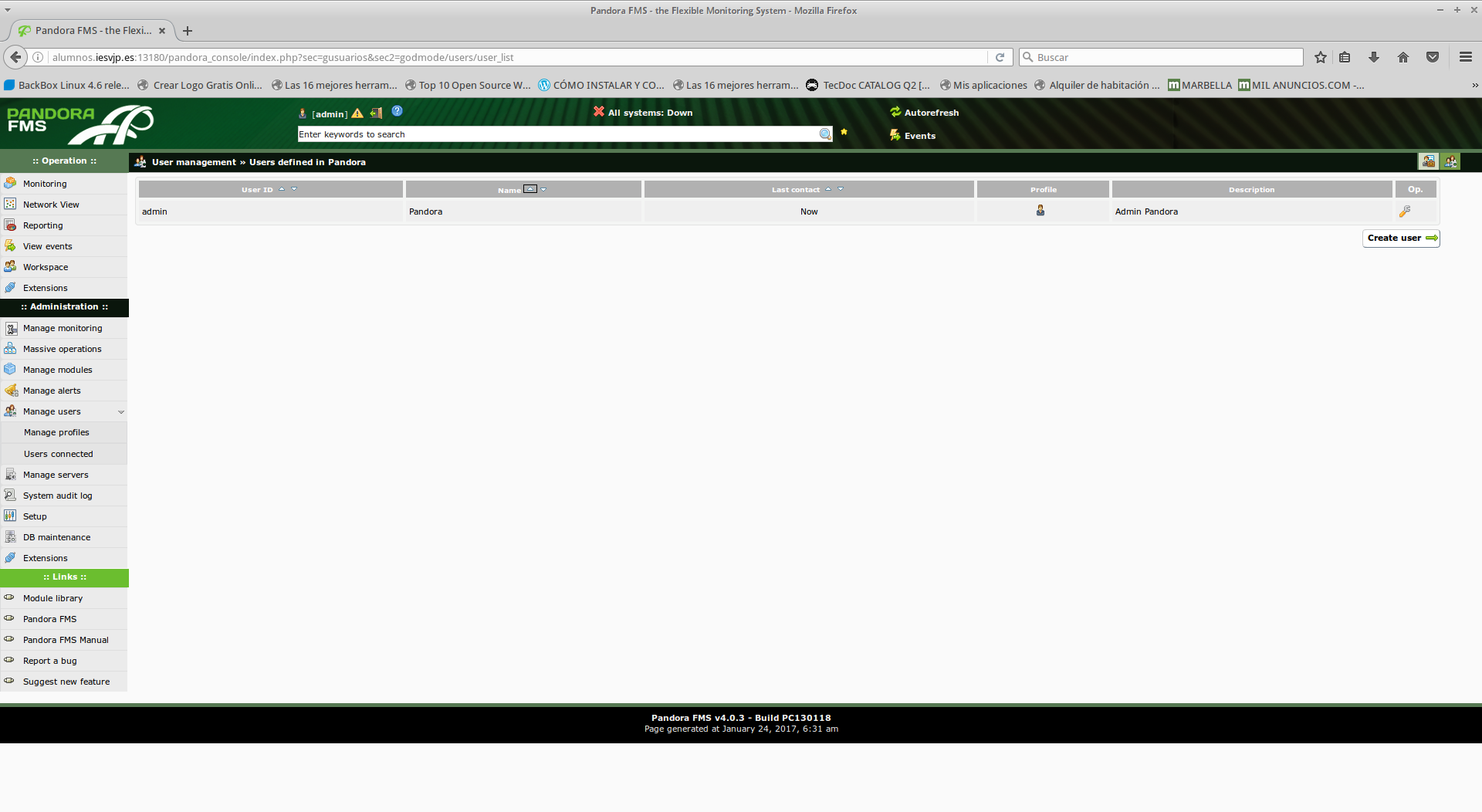Open the admin user ID link

(154, 211)
